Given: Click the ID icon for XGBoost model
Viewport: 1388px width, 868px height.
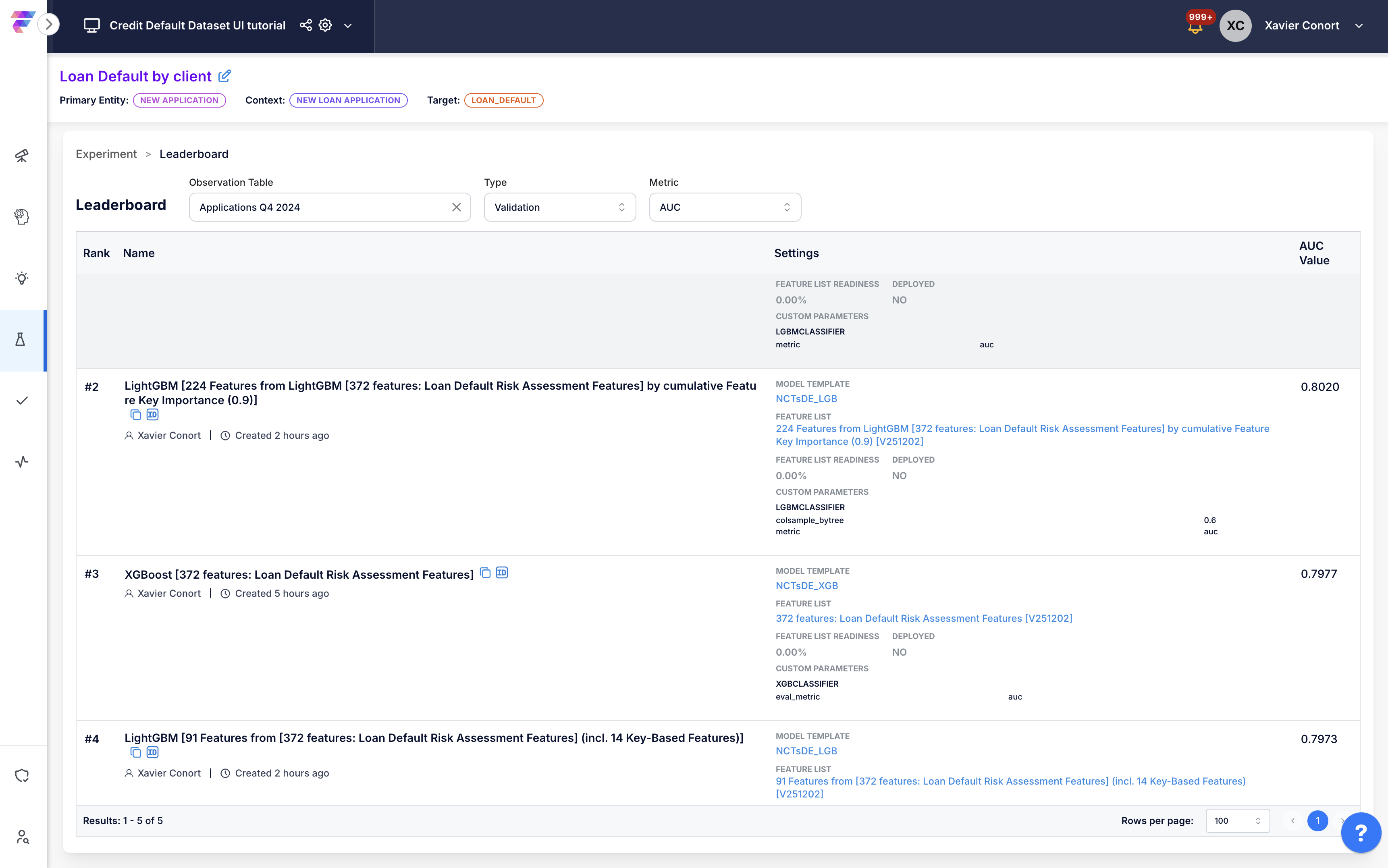Looking at the screenshot, I should click(502, 573).
